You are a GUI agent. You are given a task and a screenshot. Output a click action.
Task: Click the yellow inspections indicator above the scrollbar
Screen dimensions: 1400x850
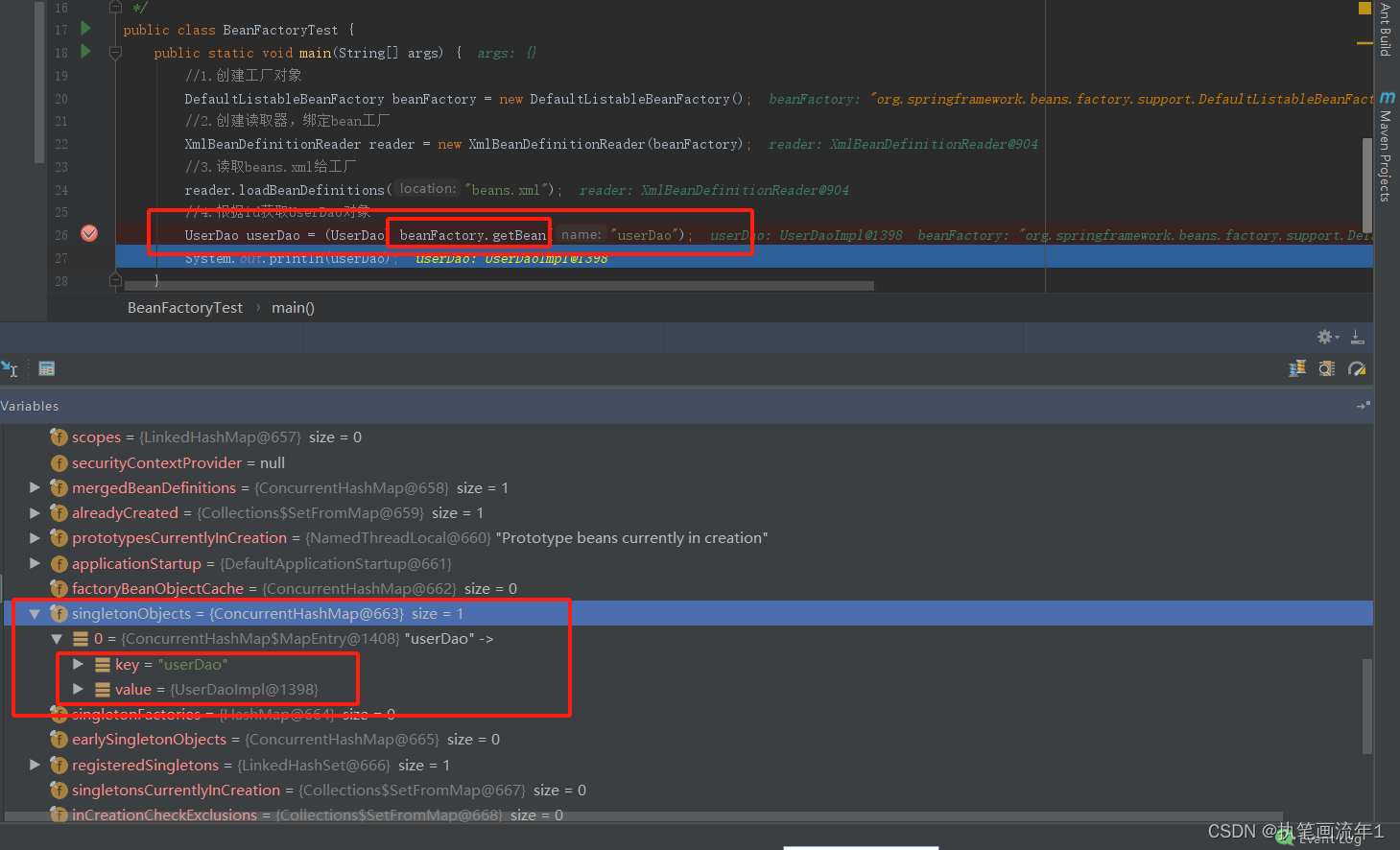click(1364, 8)
